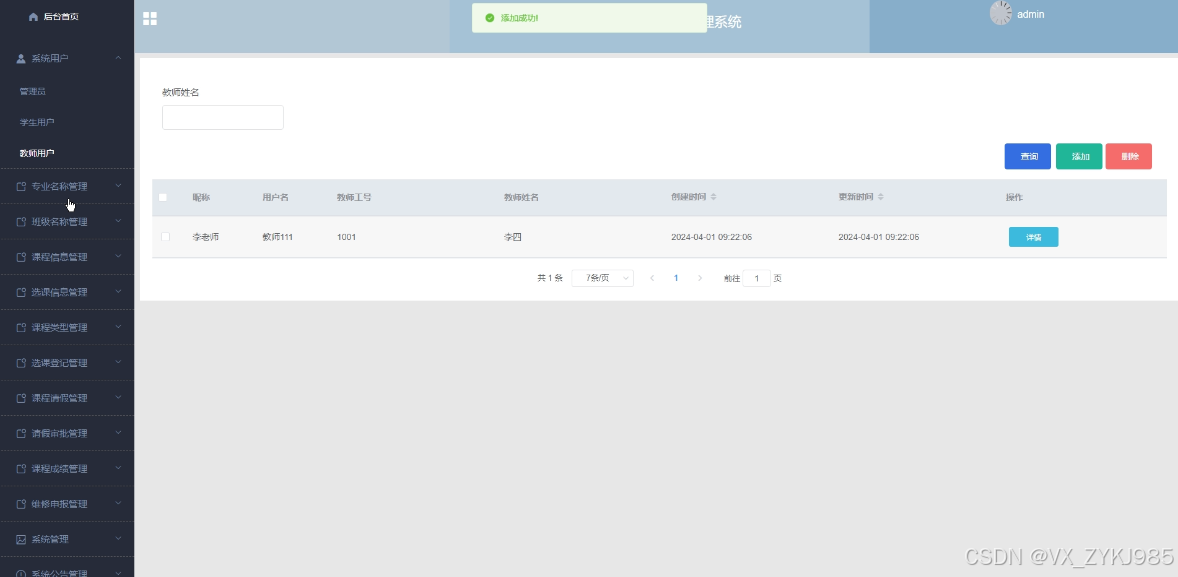This screenshot has height=577, width=1178.
Task: Expand 专业名称管理 using its chevron
Action: coord(118,186)
